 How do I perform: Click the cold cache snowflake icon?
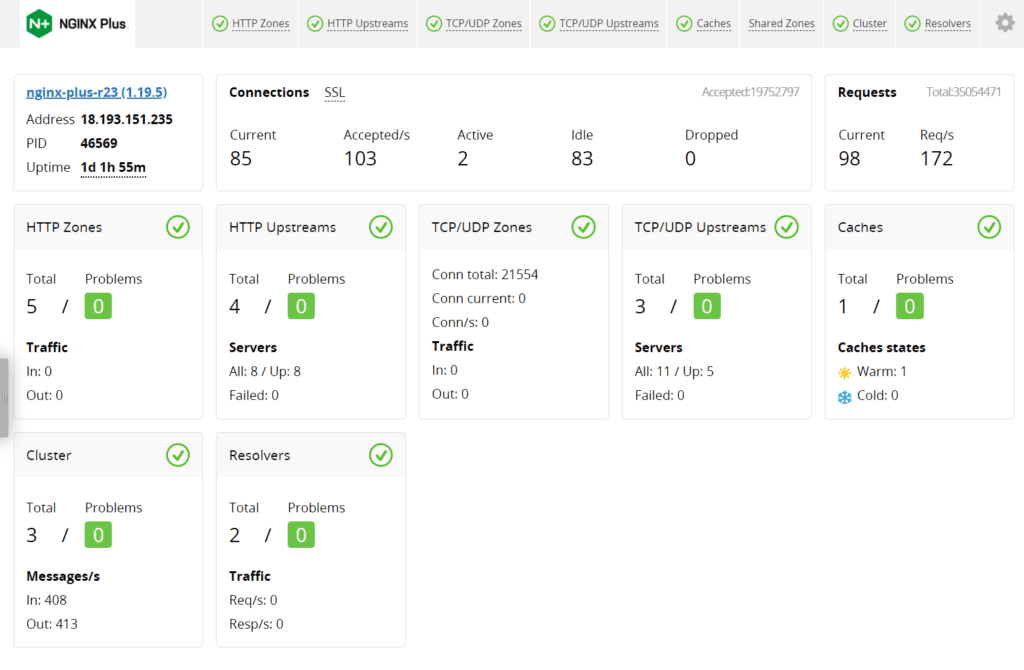845,396
